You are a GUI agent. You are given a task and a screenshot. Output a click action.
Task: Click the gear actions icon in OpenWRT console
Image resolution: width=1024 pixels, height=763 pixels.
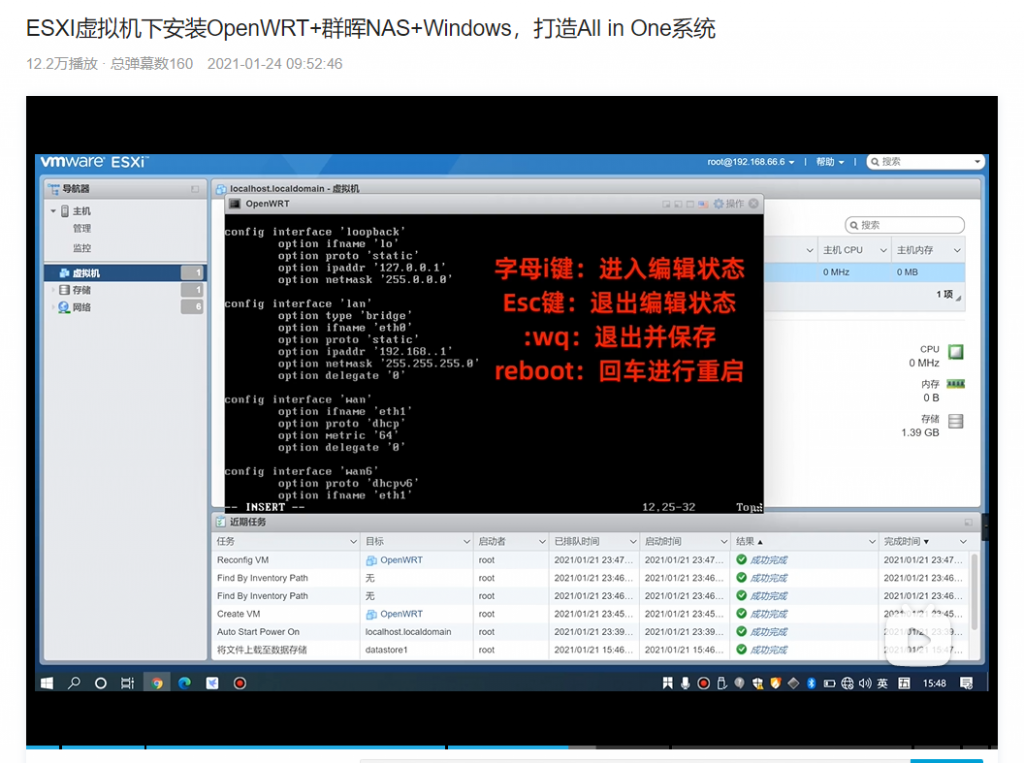click(x=718, y=204)
